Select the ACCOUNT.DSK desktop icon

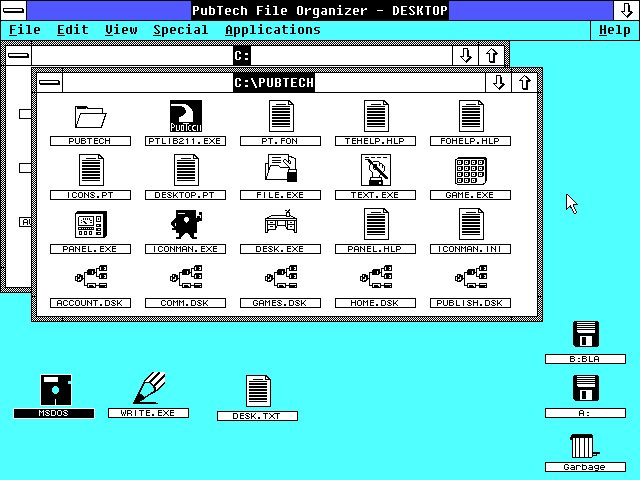(x=91, y=277)
